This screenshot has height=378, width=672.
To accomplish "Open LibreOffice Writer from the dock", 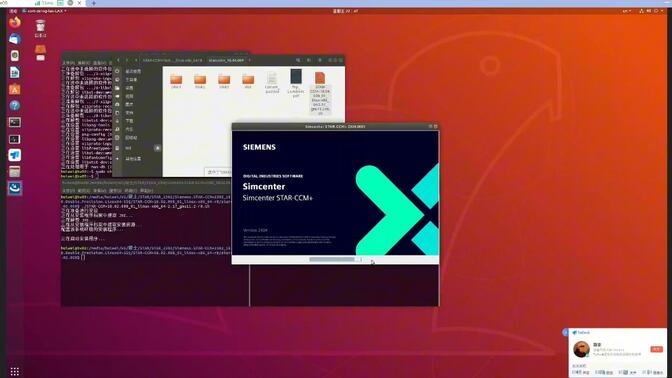I will click(x=15, y=72).
